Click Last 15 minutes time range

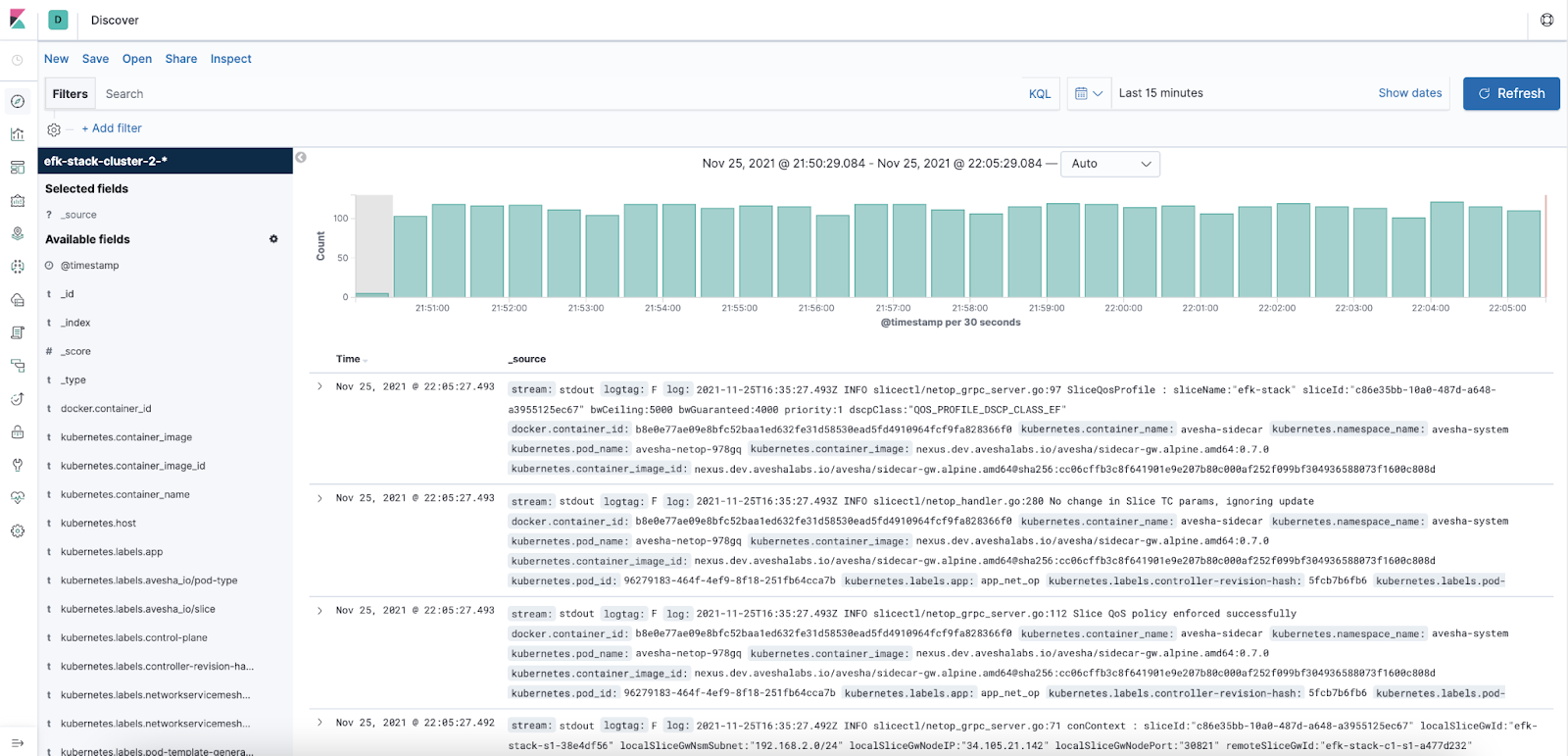1161,93
